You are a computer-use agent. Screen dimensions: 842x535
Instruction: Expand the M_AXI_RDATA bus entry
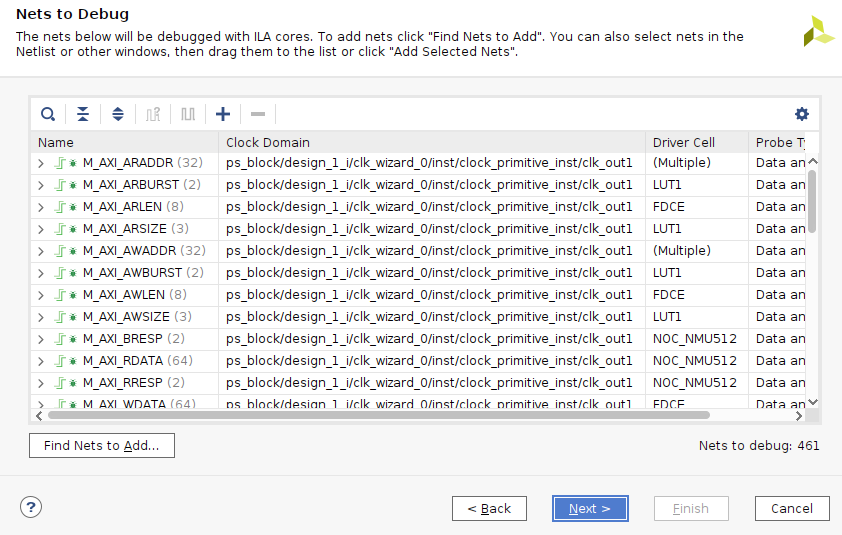click(41, 361)
